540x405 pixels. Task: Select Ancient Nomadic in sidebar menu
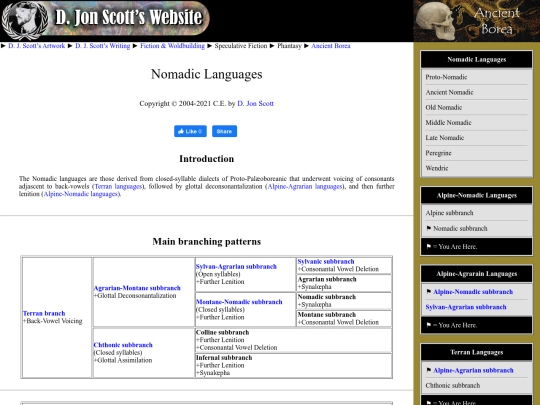tap(477, 92)
